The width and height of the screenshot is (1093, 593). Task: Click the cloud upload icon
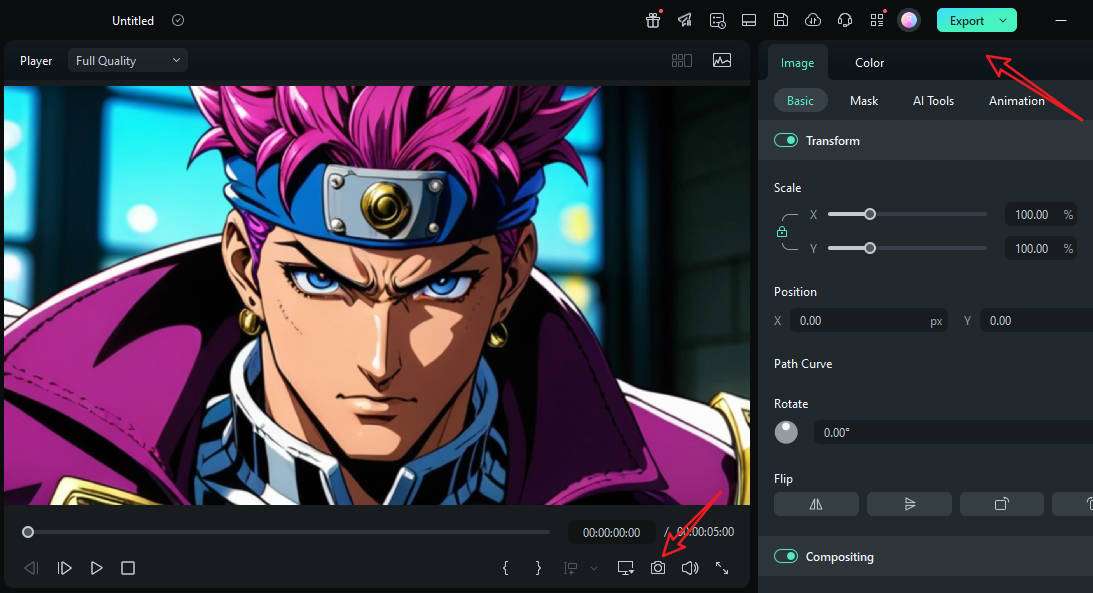point(813,20)
